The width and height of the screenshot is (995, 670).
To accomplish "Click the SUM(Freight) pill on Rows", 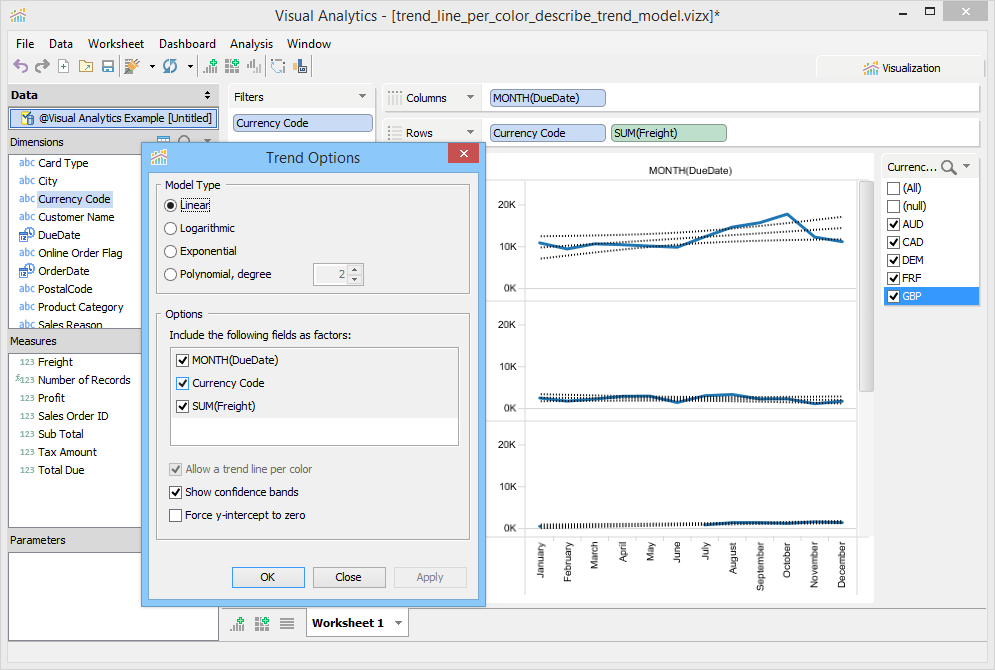I will click(x=669, y=133).
